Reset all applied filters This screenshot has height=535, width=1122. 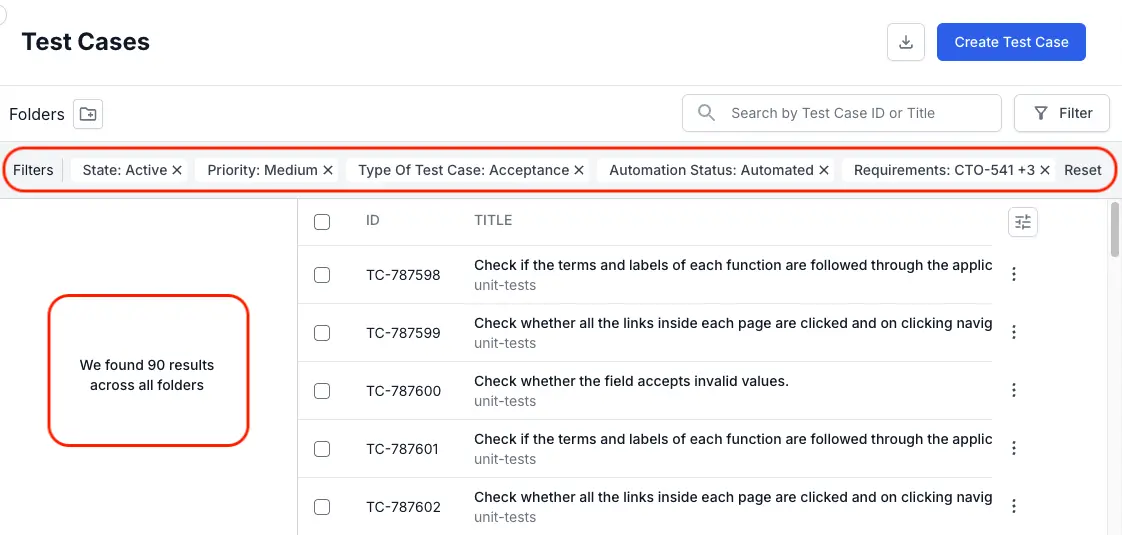click(x=1082, y=170)
